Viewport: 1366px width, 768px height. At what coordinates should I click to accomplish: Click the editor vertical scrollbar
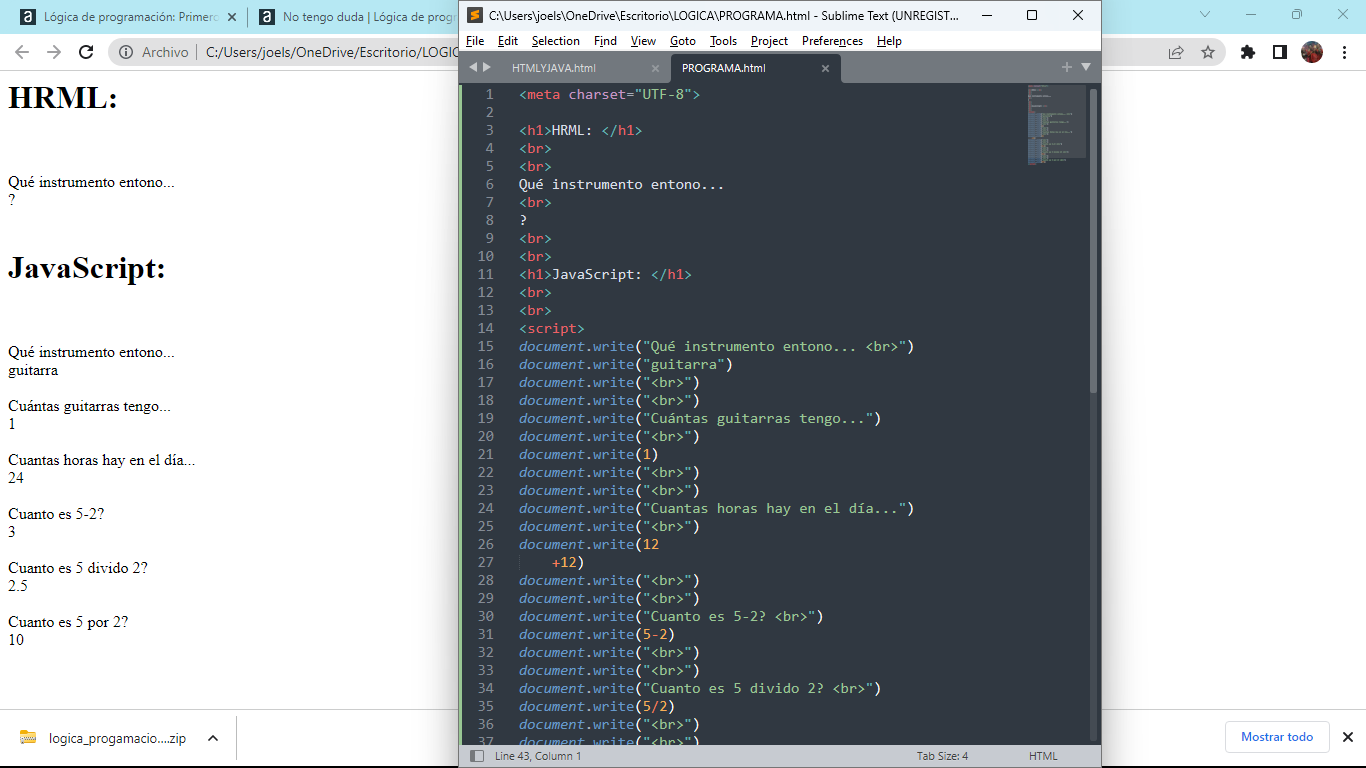1093,240
